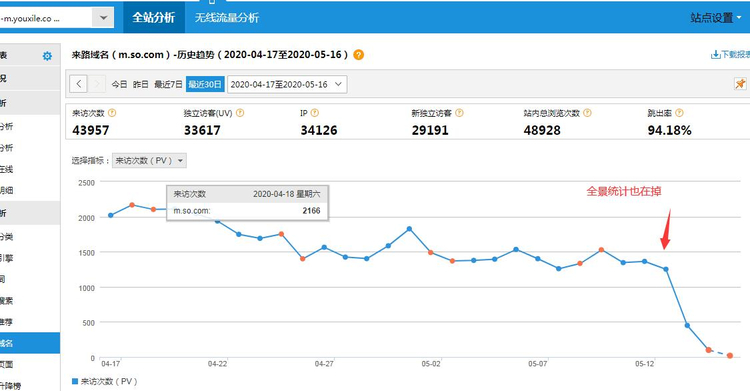
Task: Switch to the 无线流量分析 tab
Action: (227, 18)
